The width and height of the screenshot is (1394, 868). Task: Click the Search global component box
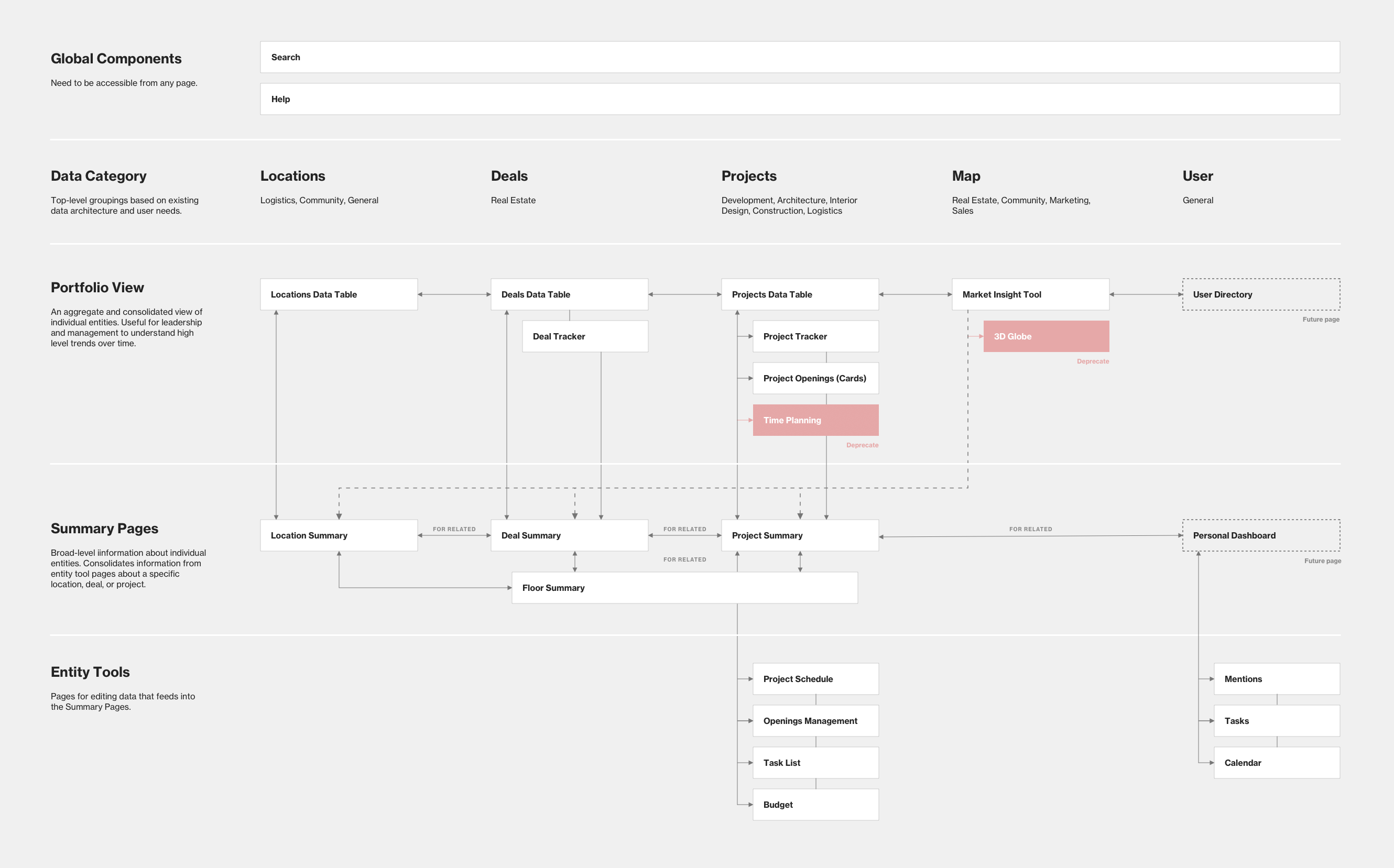click(x=800, y=57)
